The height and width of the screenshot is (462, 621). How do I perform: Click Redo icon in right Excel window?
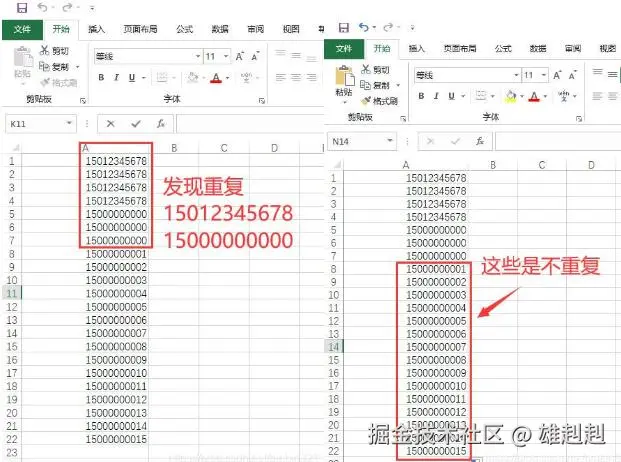tap(389, 27)
